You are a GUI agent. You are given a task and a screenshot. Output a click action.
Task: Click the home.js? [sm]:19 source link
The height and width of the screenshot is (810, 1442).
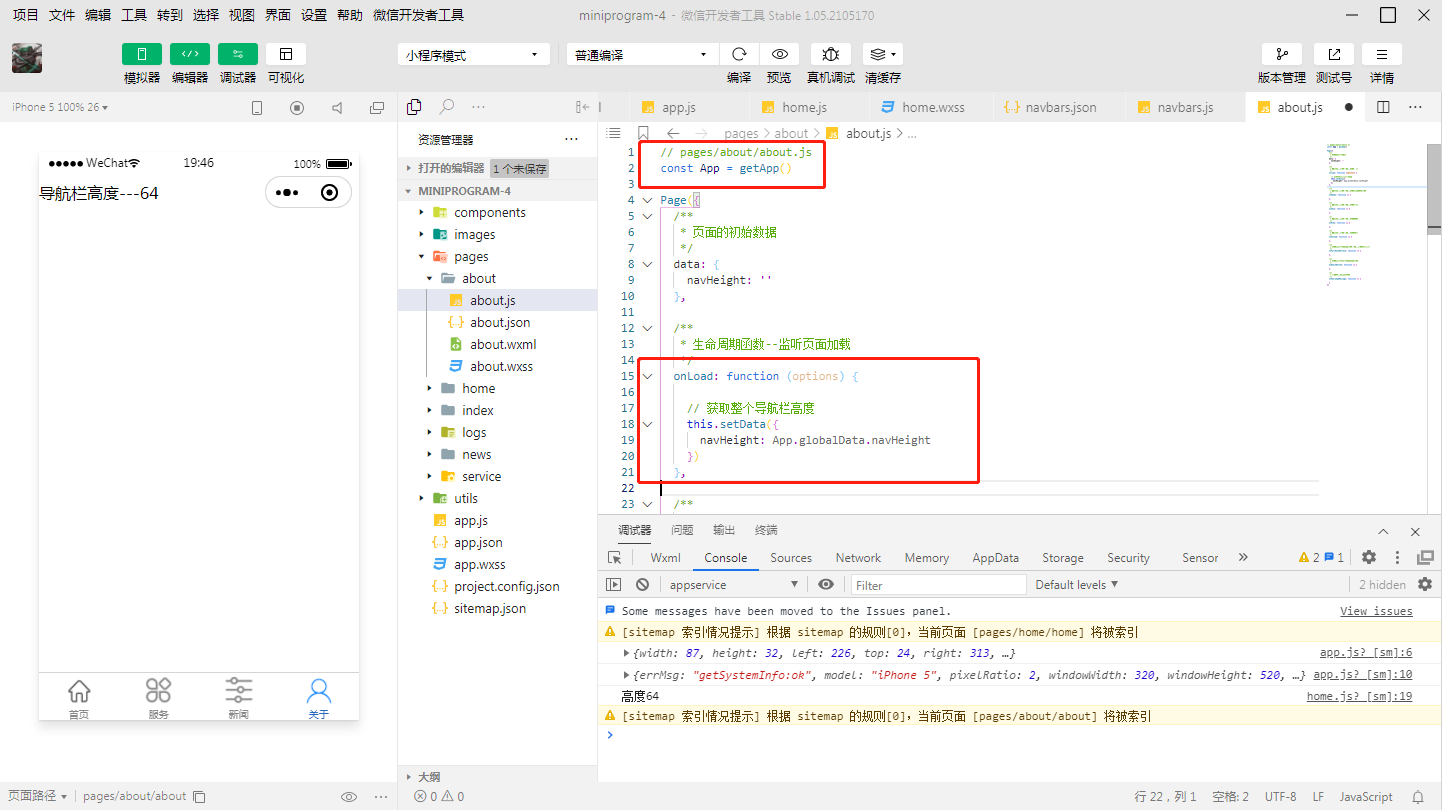1359,696
